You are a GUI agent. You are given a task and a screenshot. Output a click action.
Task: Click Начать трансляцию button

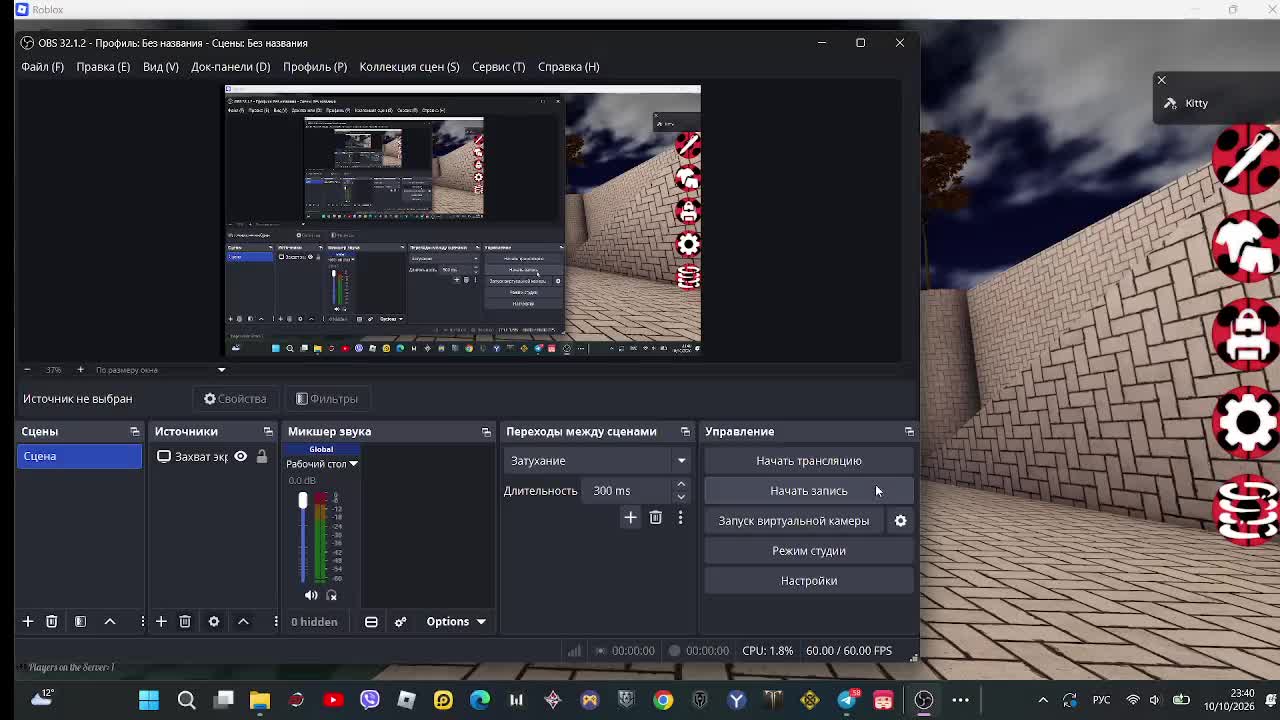click(x=809, y=460)
